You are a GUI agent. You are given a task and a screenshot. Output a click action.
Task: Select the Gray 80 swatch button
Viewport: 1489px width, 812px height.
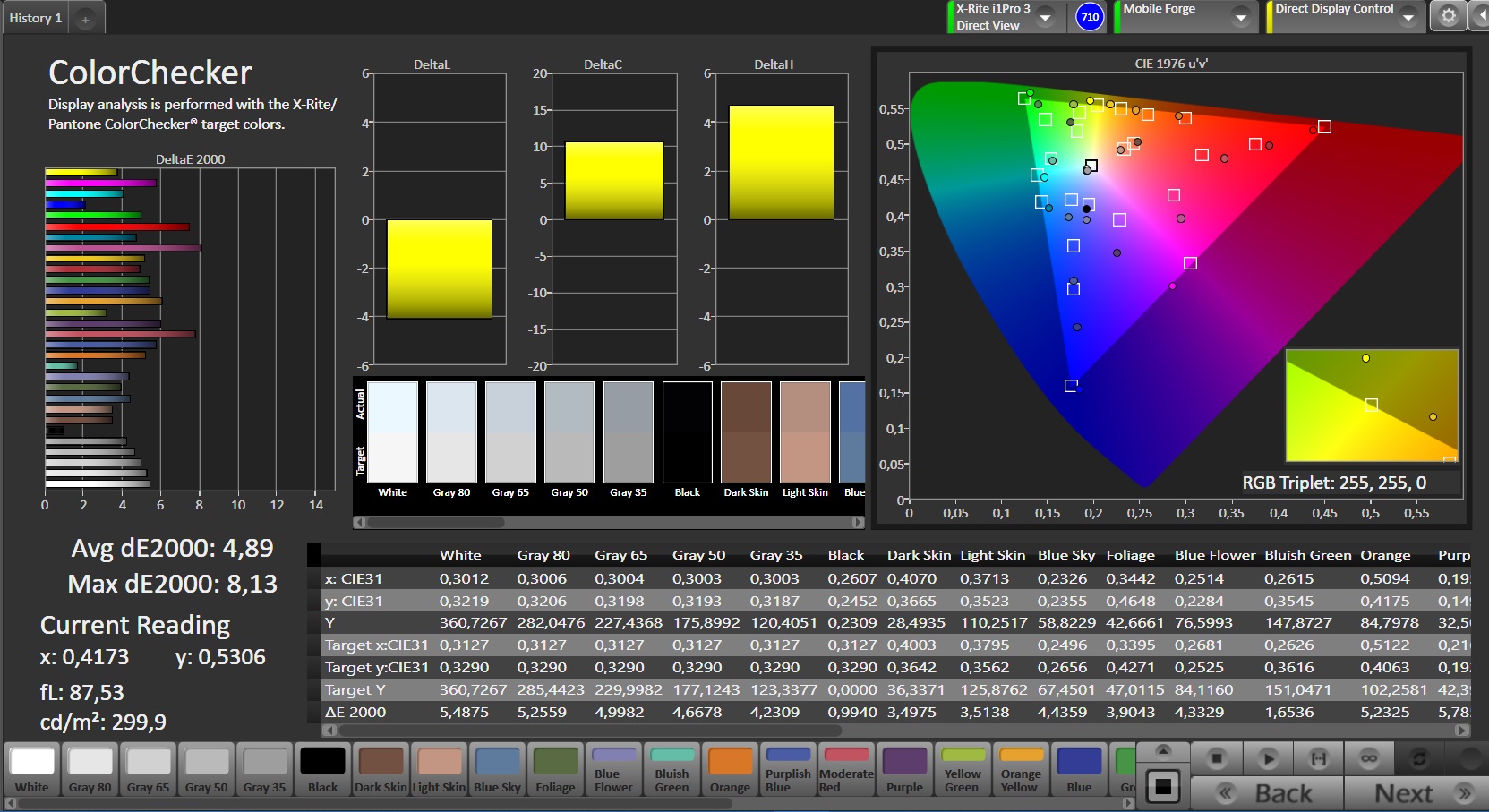coord(90,769)
